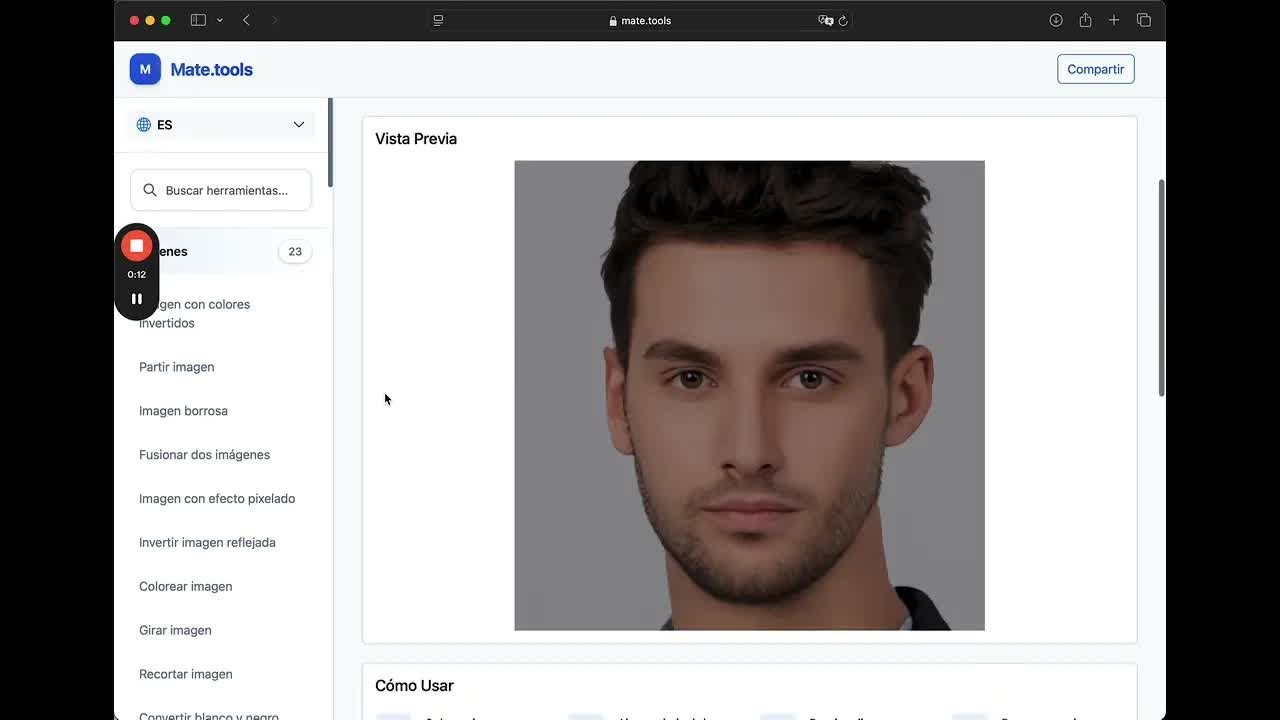
Task: Click the reader/page menu icon in address bar
Action: click(x=438, y=20)
